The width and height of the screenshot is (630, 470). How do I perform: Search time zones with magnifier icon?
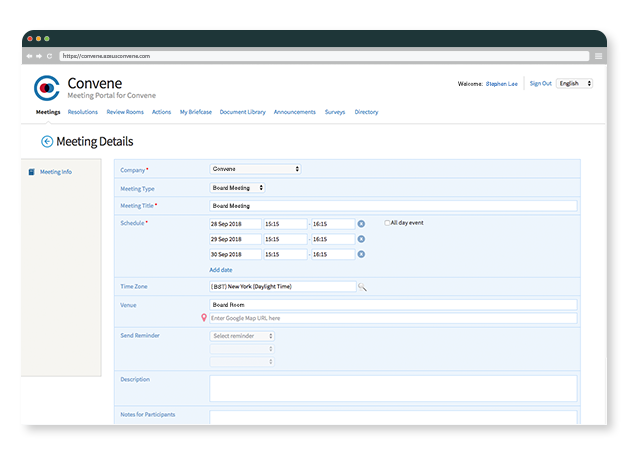coord(362,287)
